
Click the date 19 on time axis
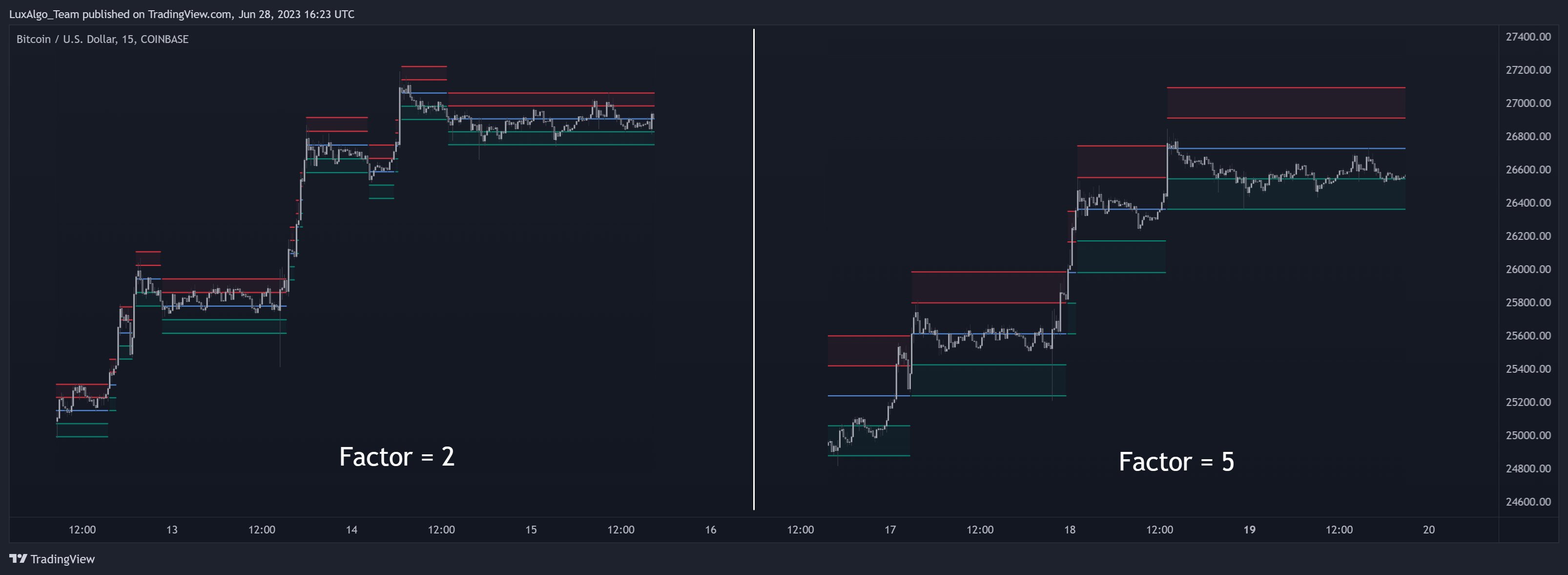click(x=1249, y=529)
